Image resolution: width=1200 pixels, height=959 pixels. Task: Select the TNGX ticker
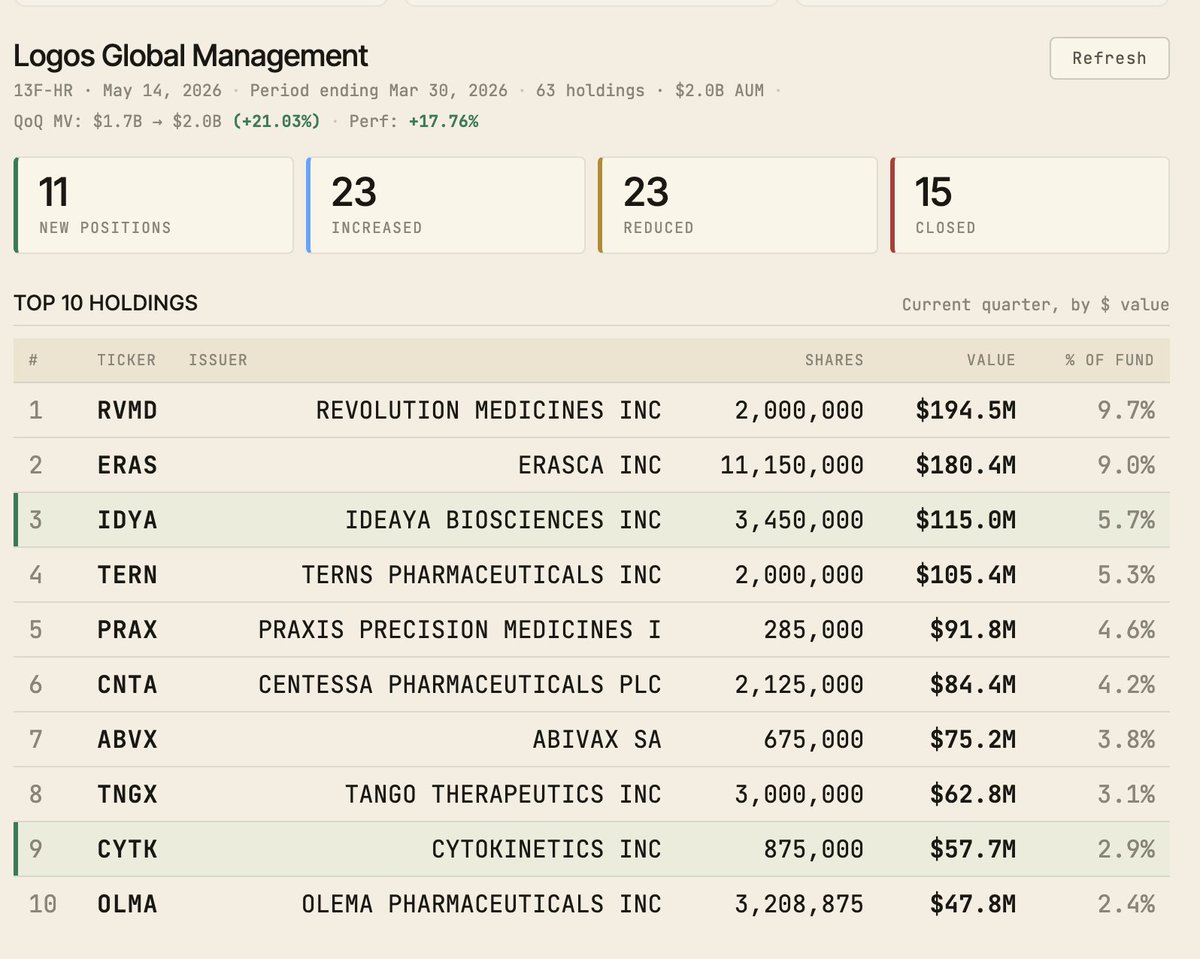(127, 795)
